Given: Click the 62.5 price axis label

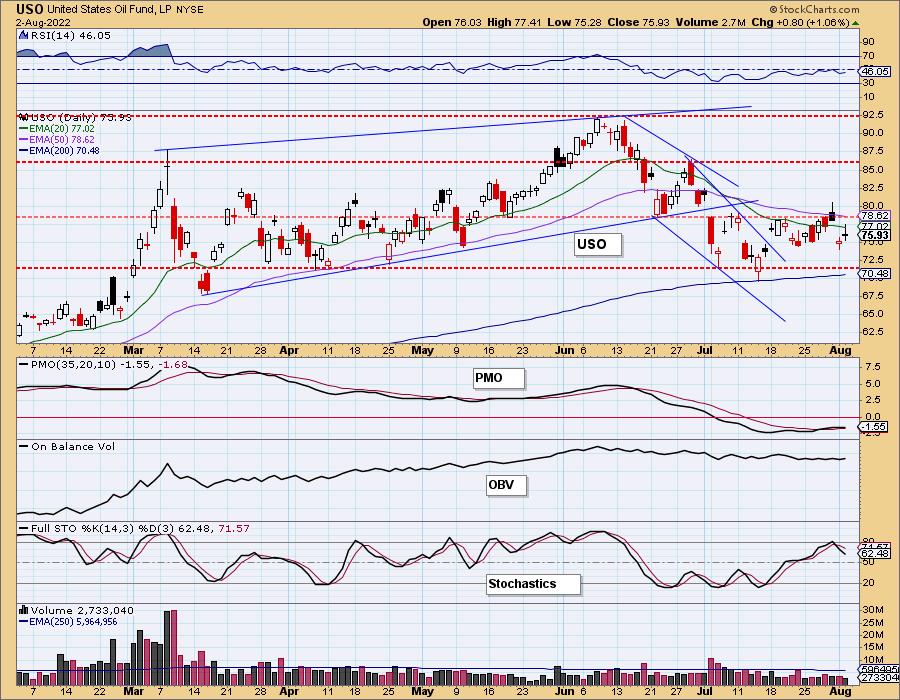Looking at the screenshot, I should pyautogui.click(x=872, y=331).
